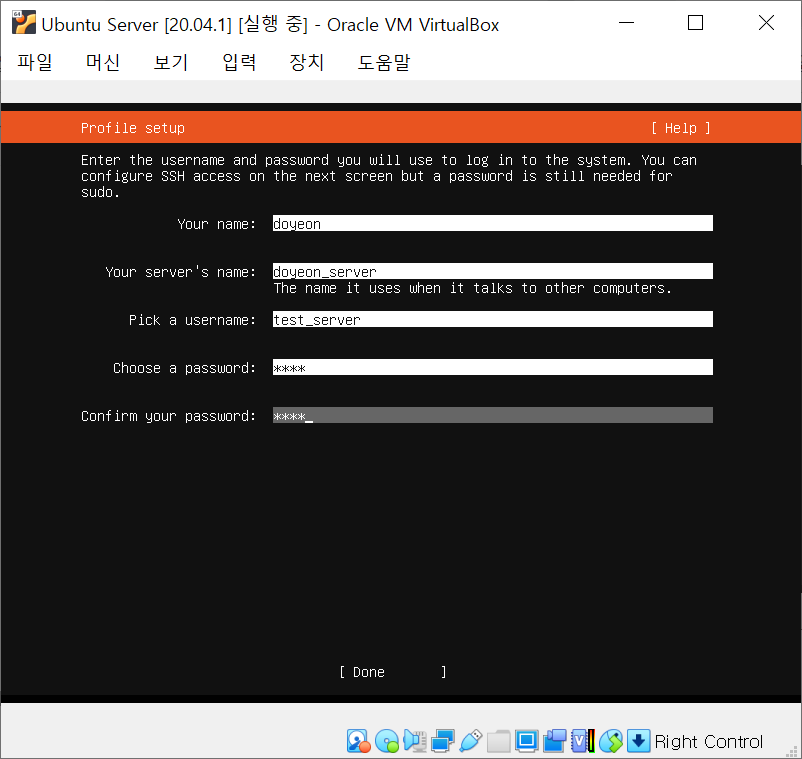This screenshot has width=802, height=759.
Task: Open the shared folders status icon
Action: pos(499,741)
